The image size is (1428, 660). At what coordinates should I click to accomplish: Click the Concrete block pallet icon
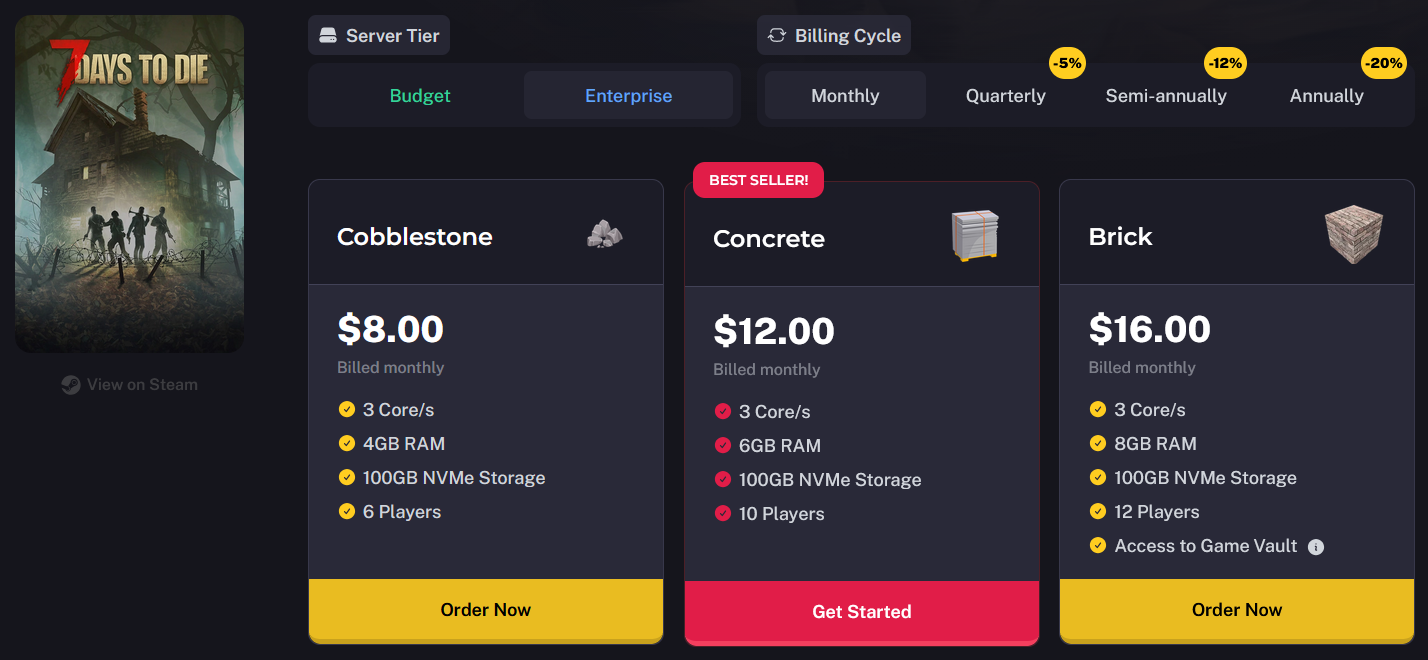[975, 237]
